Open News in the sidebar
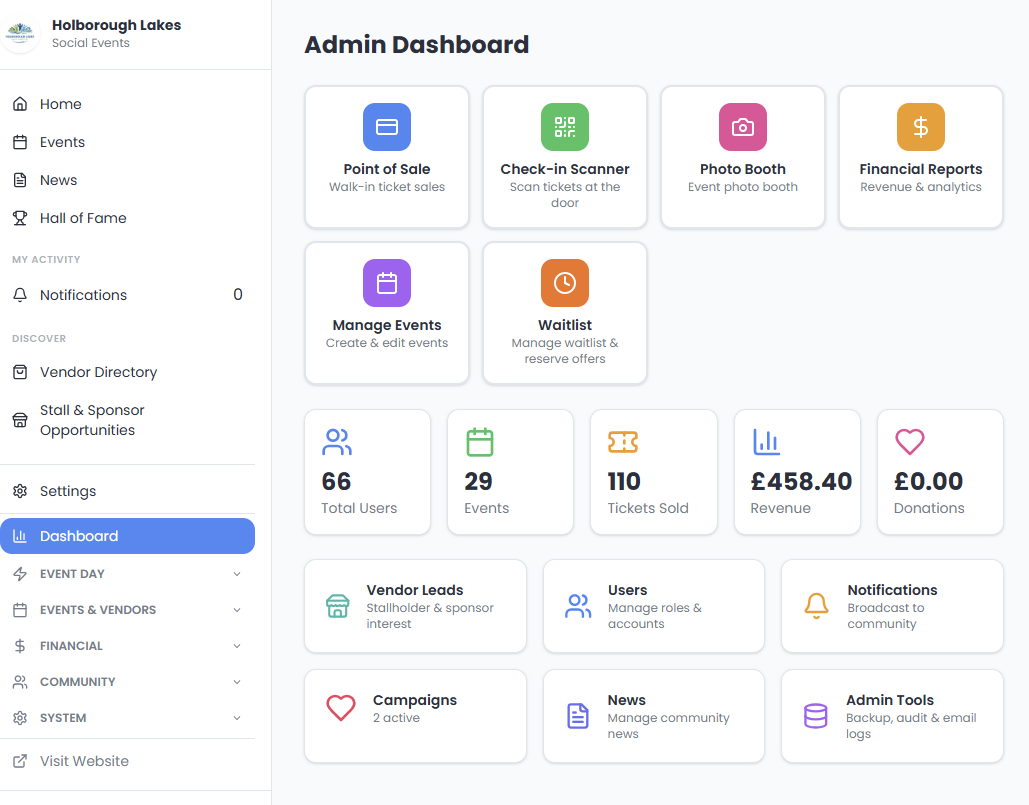 (127, 180)
